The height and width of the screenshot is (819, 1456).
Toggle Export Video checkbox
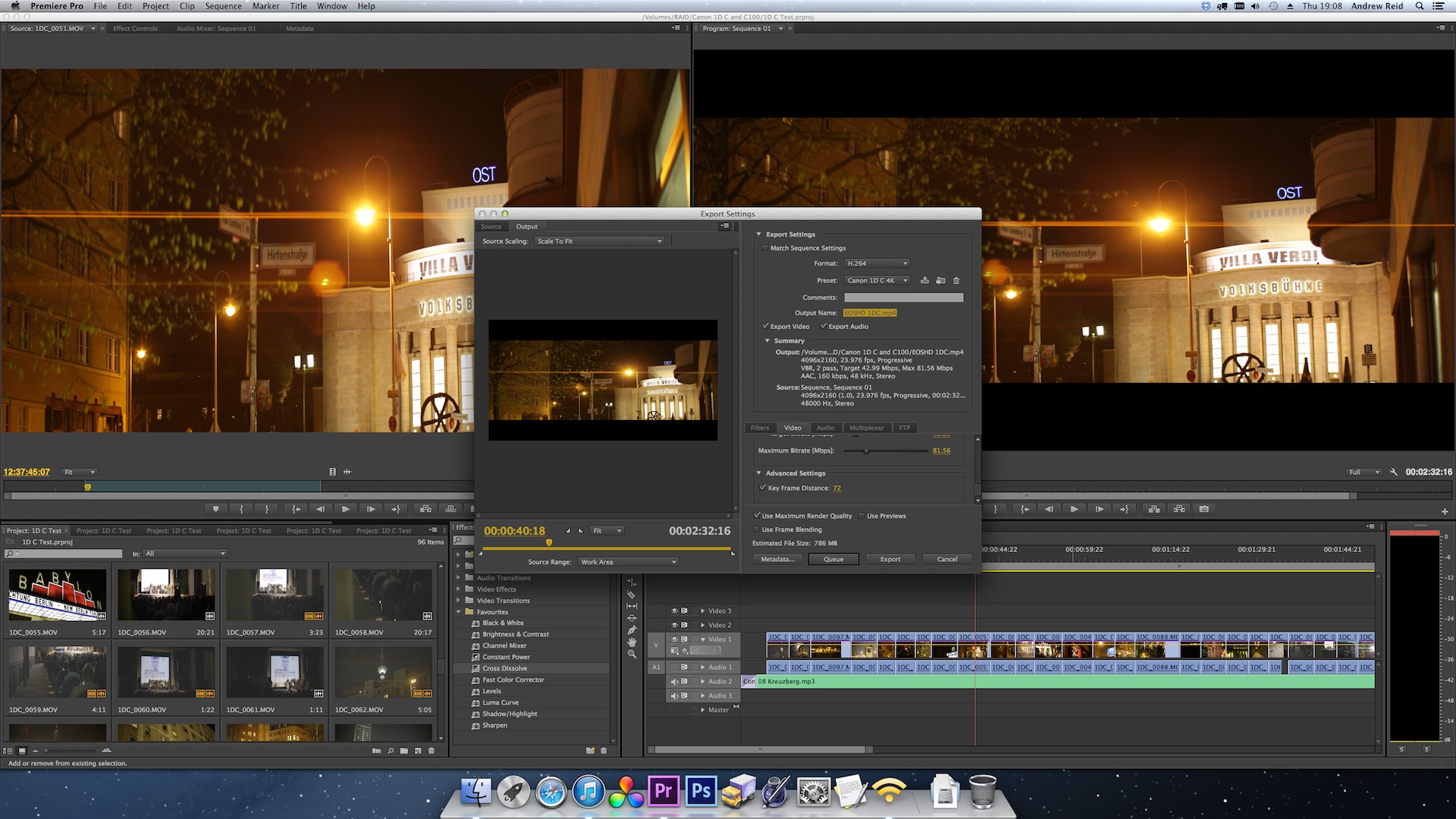tap(765, 326)
